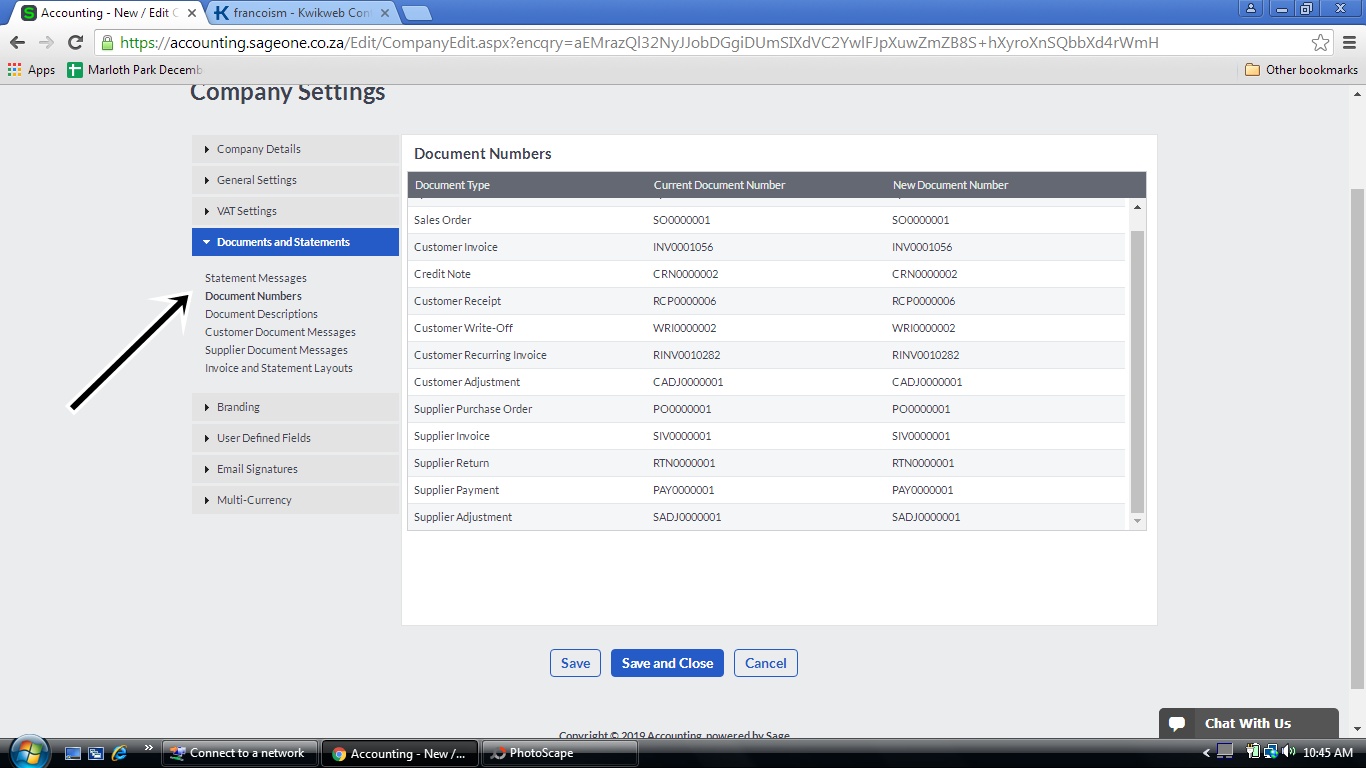
Task: Select Customer Invoice row label
Action: pos(456,247)
